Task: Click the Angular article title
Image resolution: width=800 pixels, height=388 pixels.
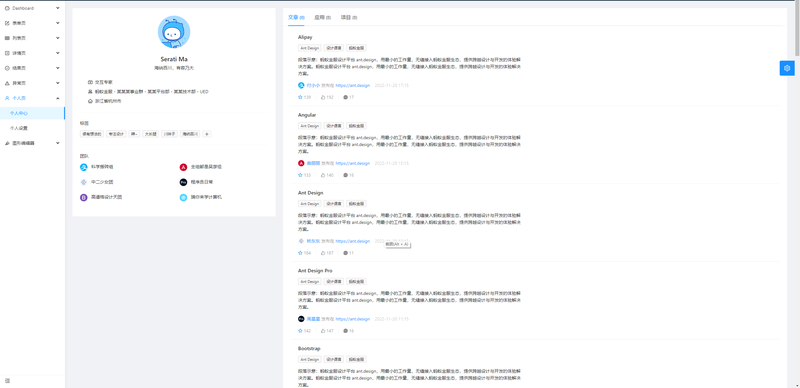Action: tap(307, 115)
